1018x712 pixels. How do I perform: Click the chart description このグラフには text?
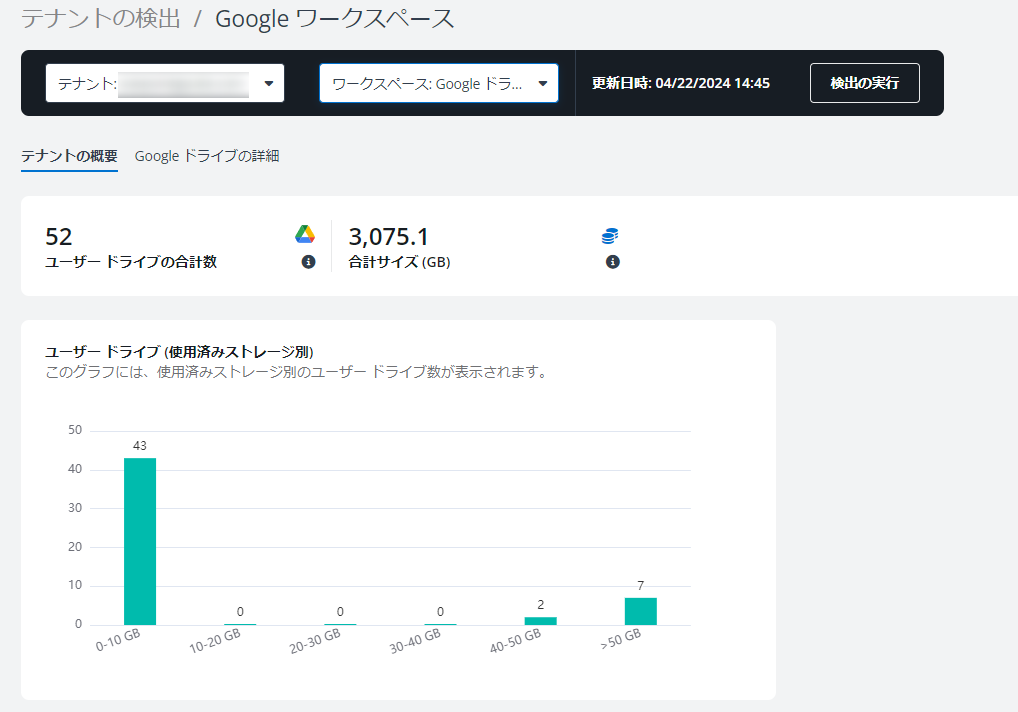(x=298, y=372)
